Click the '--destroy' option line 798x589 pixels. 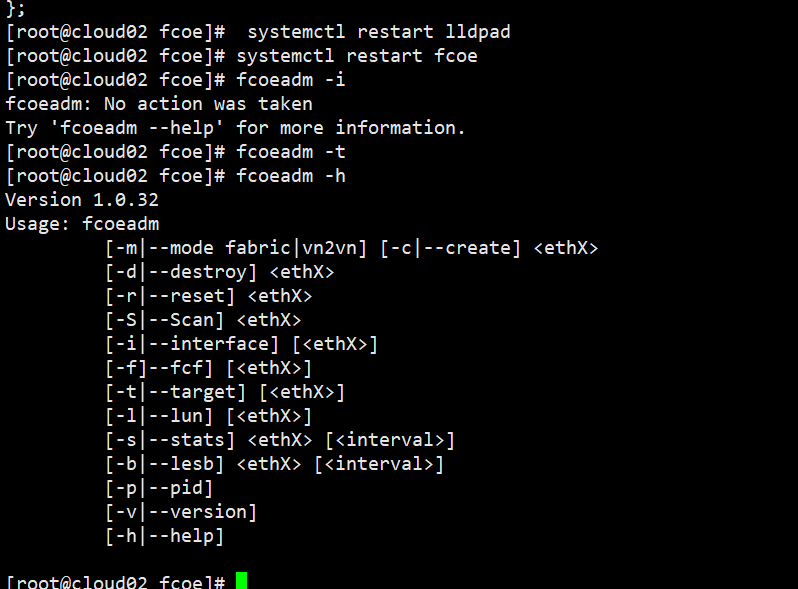pyautogui.click(x=219, y=272)
